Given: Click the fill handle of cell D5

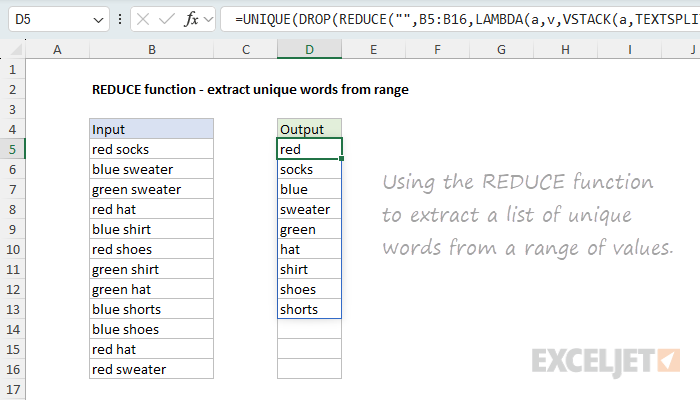Looking at the screenshot, I should pos(342,158).
